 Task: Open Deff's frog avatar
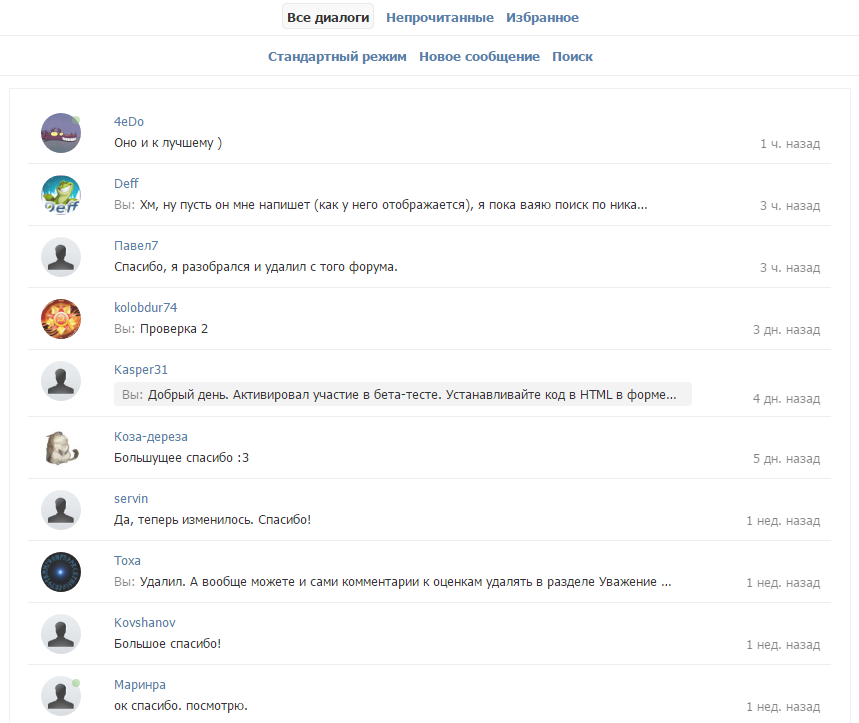coord(61,194)
